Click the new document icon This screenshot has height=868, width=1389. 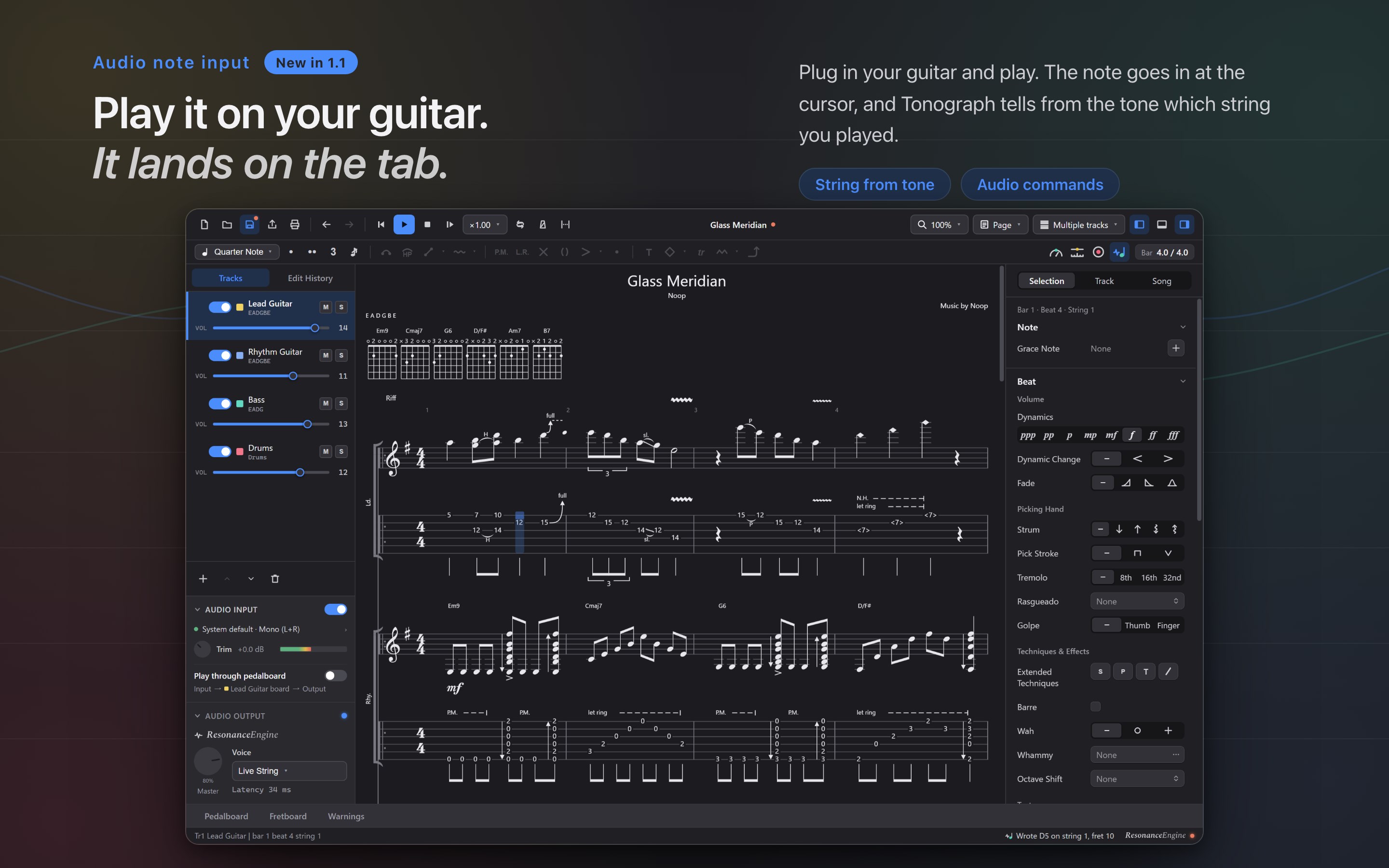(x=204, y=224)
